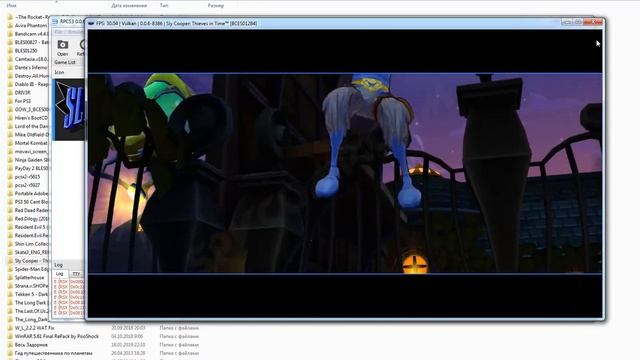
Task: Select the Гид путешественника по планетам folder
Action: [53, 353]
